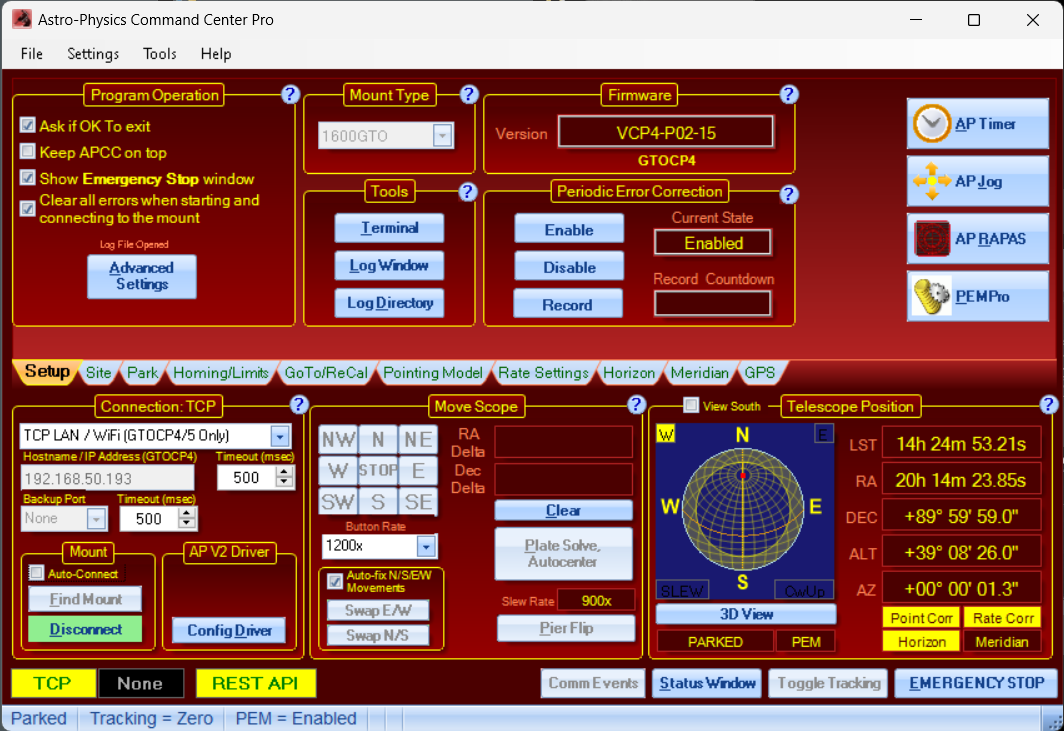The width and height of the screenshot is (1064, 731).
Task: Click the Rate Corr status indicator
Action: click(1002, 618)
